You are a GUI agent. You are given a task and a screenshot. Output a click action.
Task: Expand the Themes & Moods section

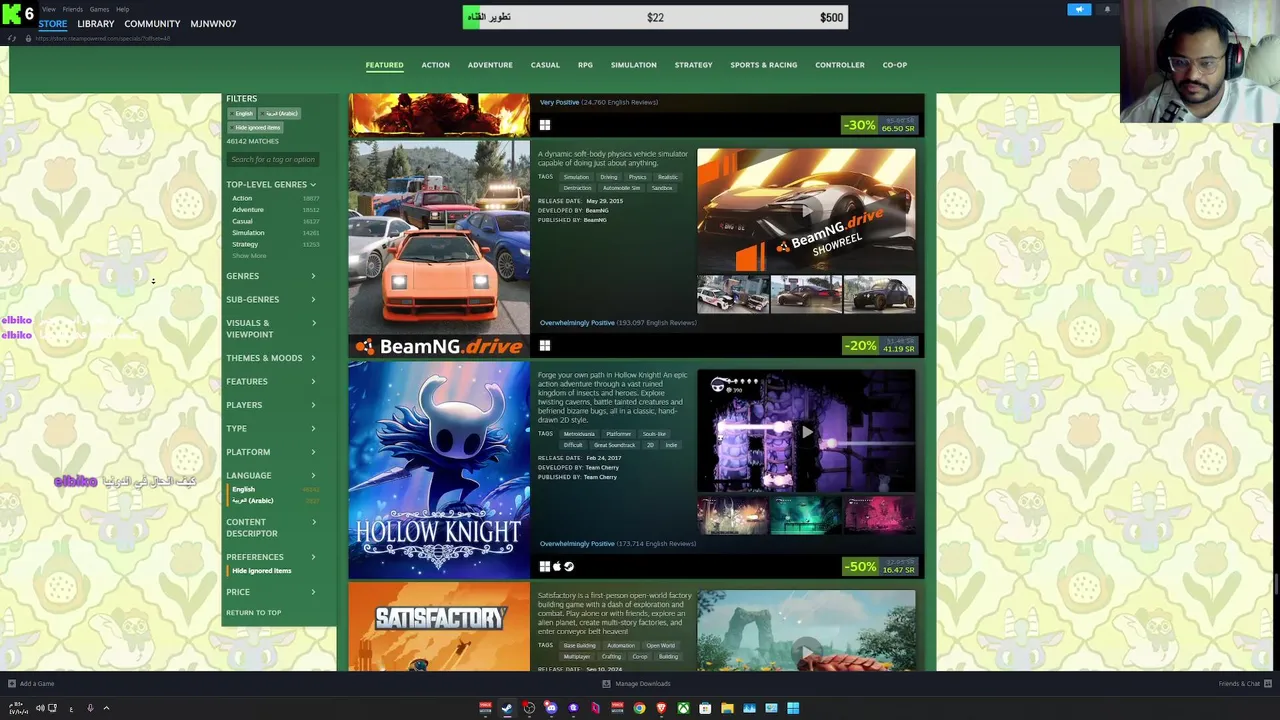pos(271,358)
